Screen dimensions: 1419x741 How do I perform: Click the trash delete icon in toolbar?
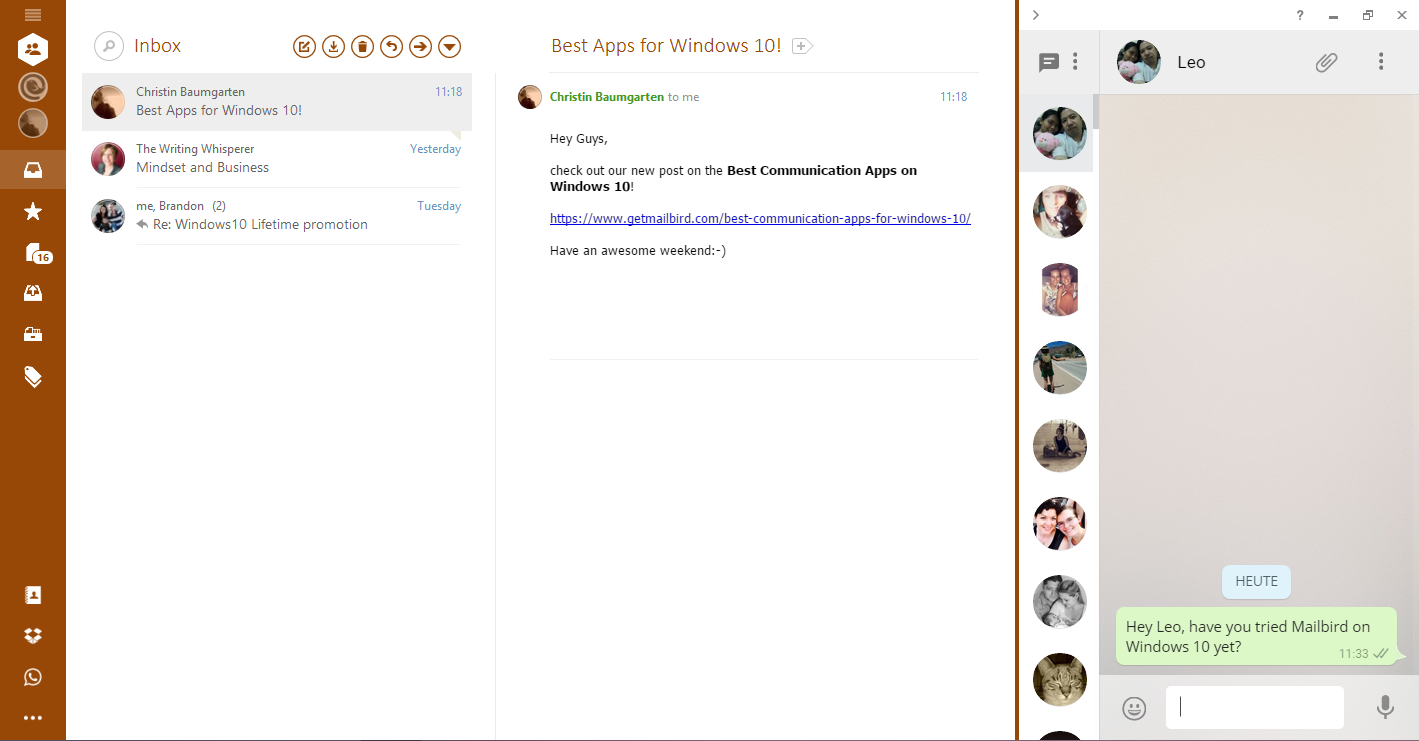point(362,46)
